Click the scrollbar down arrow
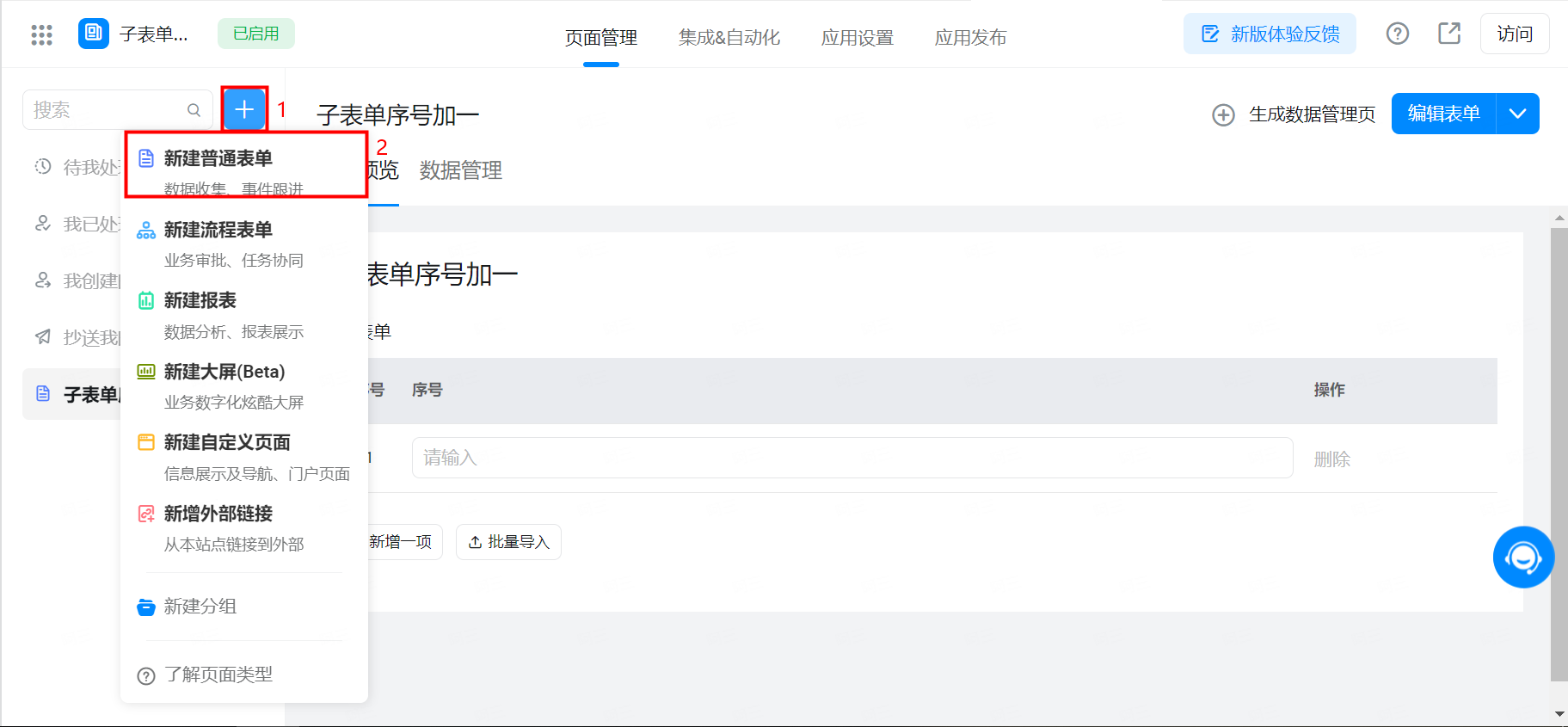This screenshot has height=727, width=1568. pos(1559,714)
